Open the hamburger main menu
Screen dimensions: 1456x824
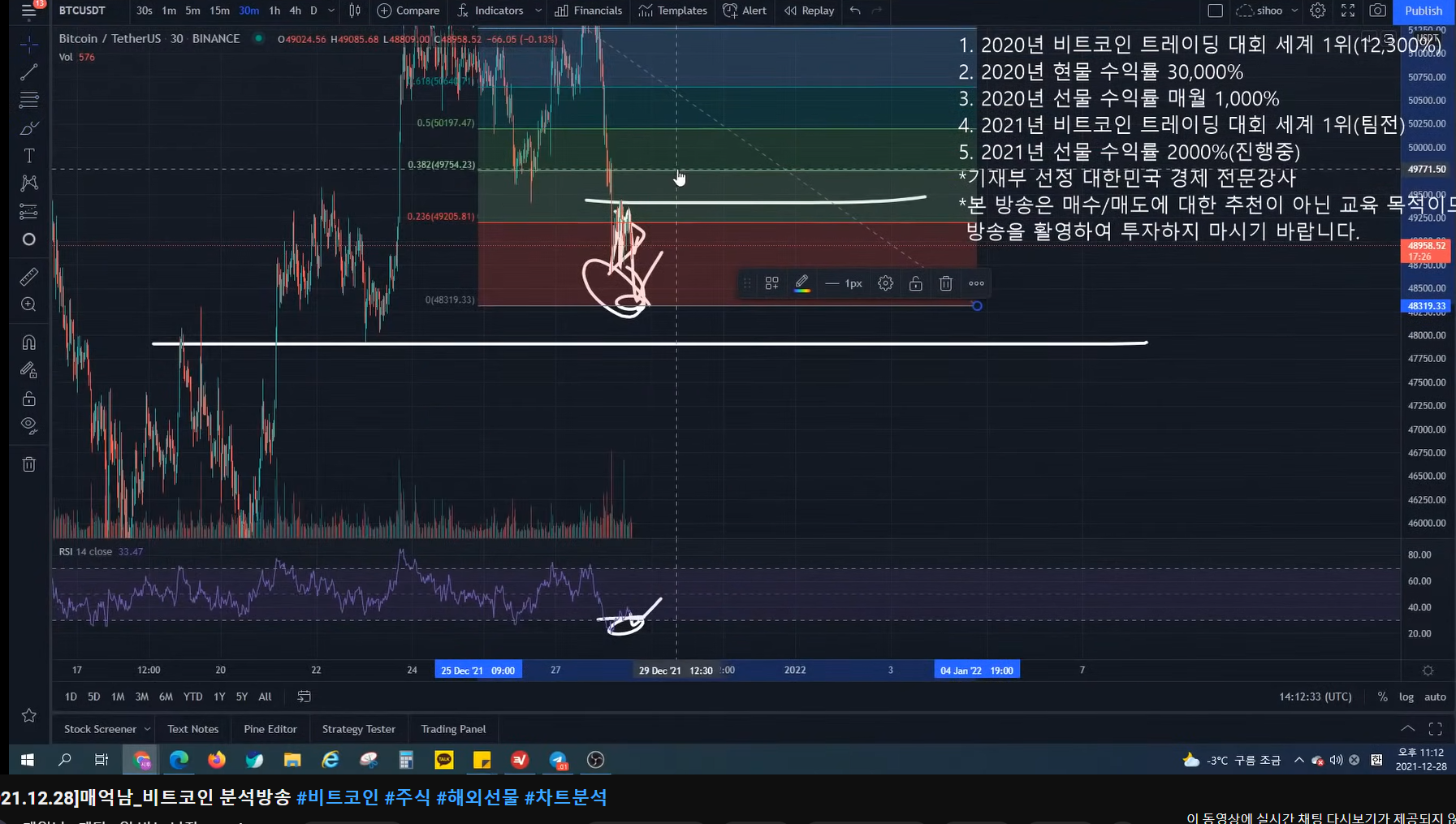28,11
